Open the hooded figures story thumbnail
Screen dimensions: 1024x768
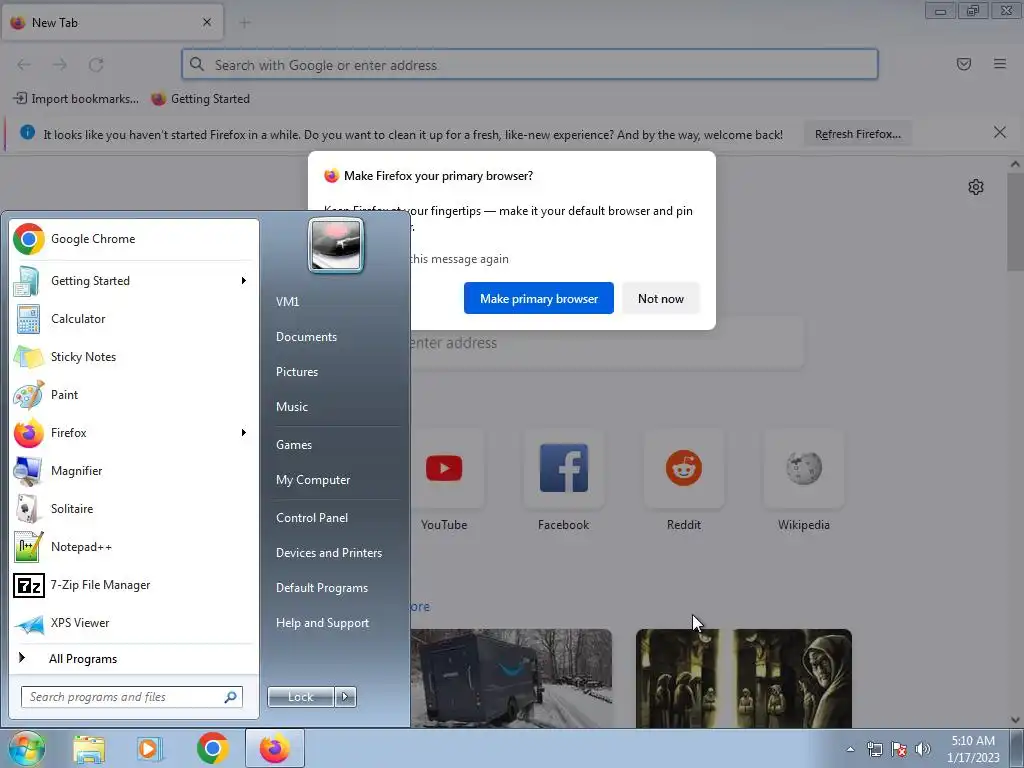[744, 678]
